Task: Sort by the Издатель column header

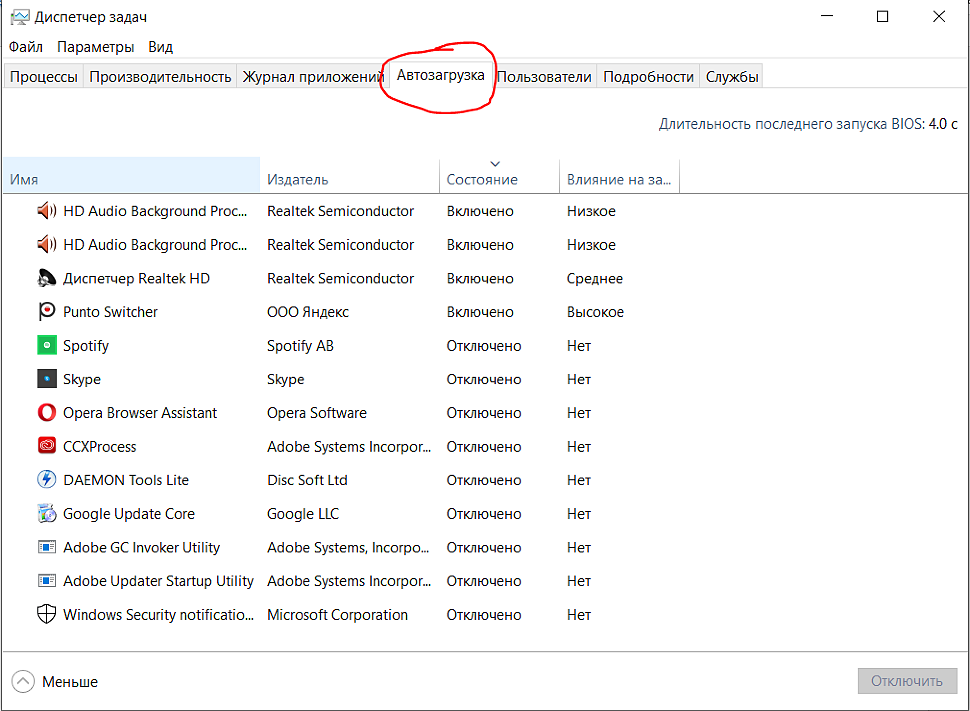Action: [x=350, y=175]
